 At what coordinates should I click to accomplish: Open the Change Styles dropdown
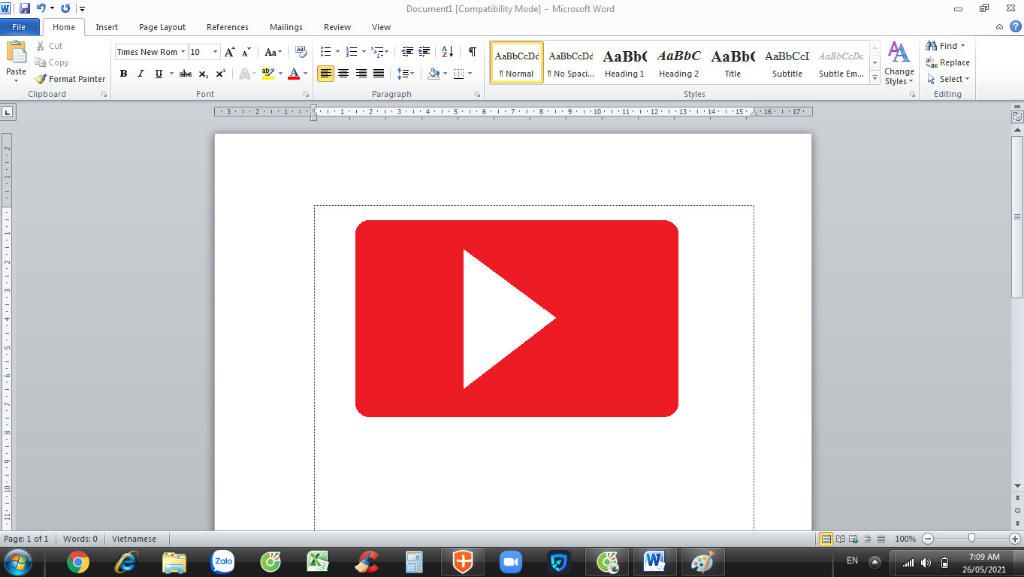pyautogui.click(x=899, y=63)
